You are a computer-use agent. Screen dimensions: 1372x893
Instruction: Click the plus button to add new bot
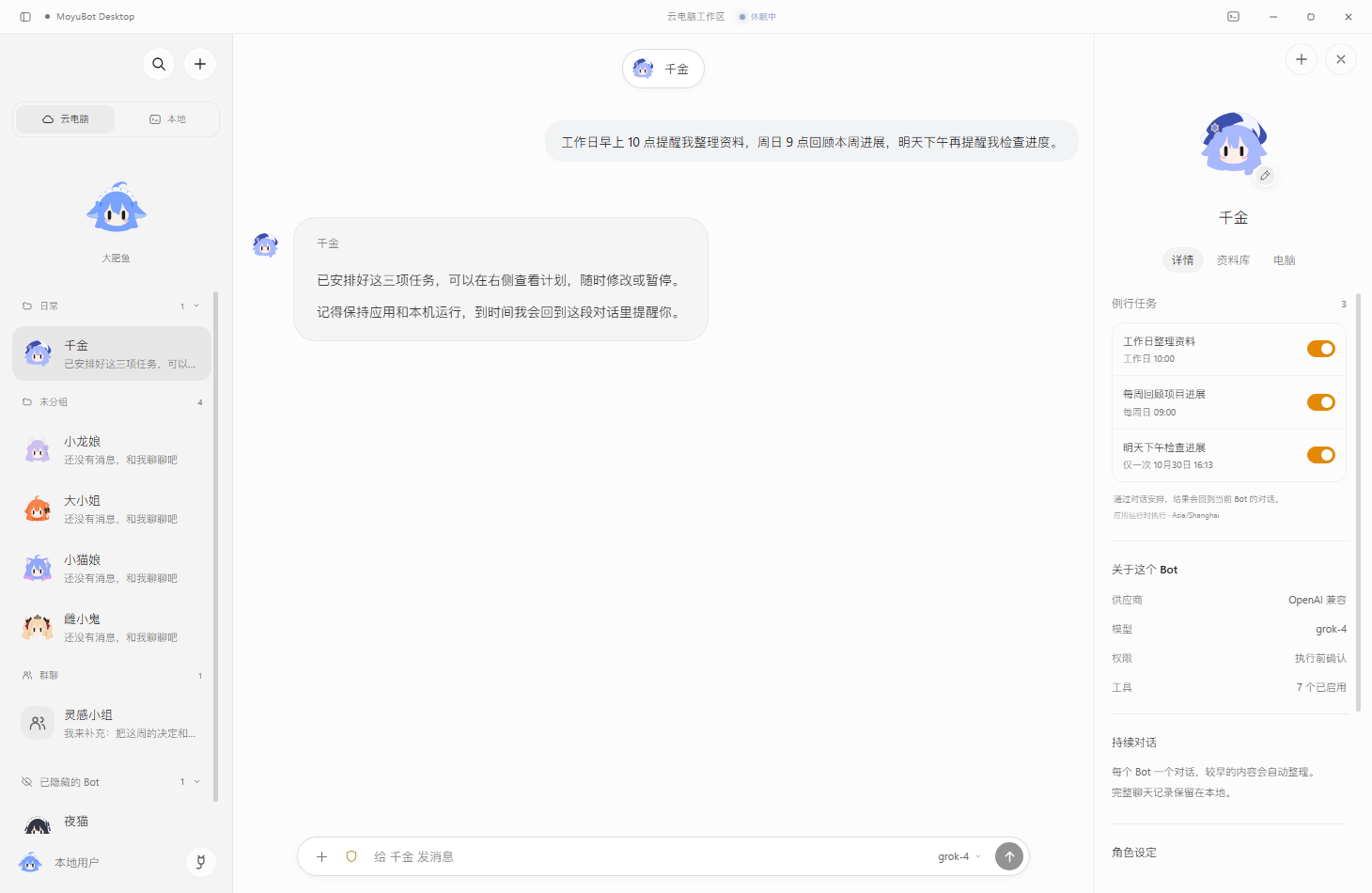pos(200,64)
